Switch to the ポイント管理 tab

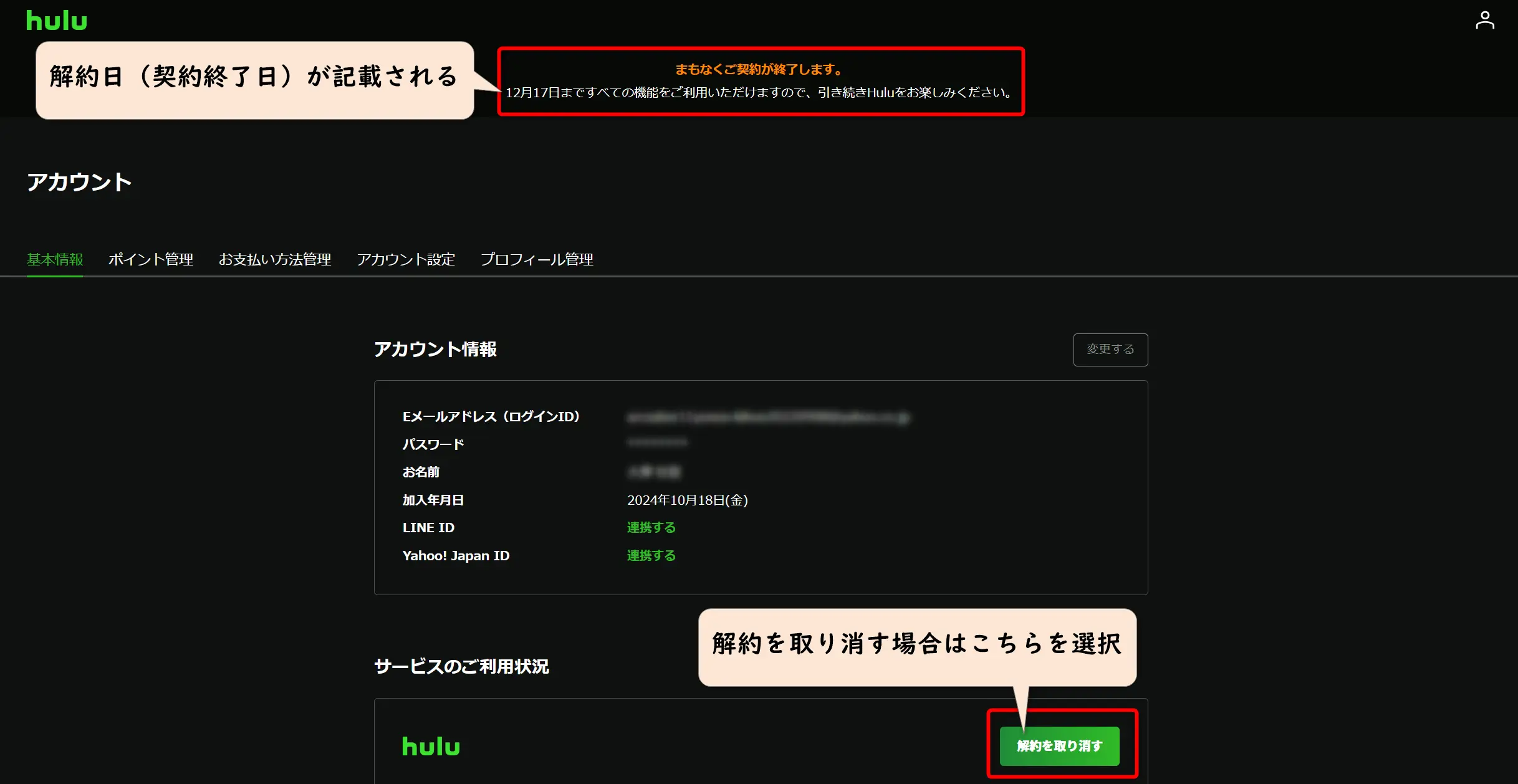tap(151, 259)
